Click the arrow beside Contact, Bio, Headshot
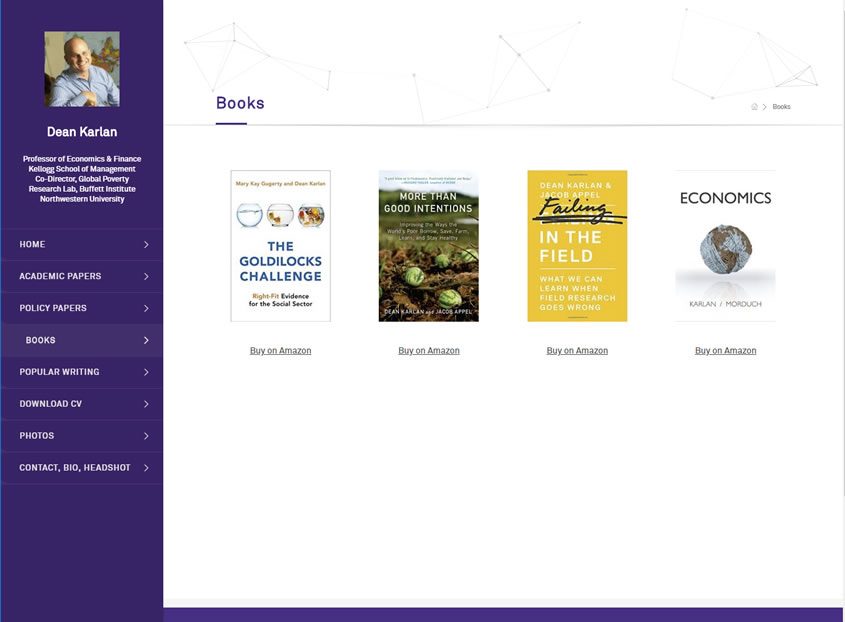Image resolution: width=845 pixels, height=622 pixels. point(146,468)
